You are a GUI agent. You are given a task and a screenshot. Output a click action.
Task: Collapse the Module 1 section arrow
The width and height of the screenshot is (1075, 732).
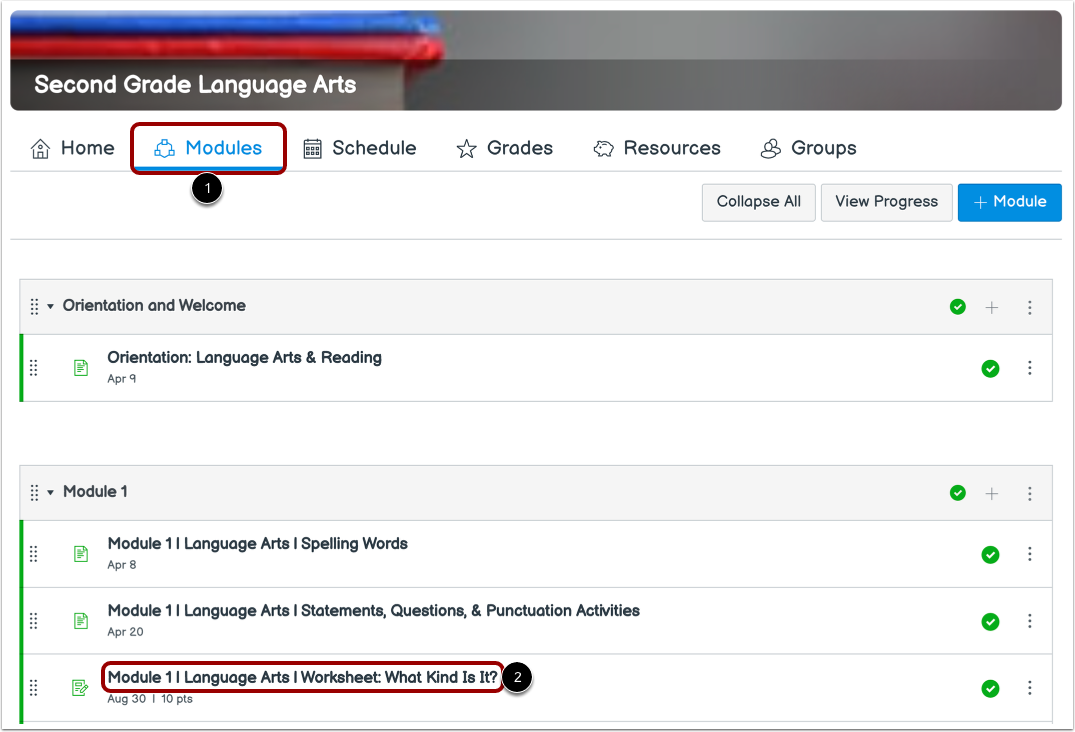tap(50, 493)
